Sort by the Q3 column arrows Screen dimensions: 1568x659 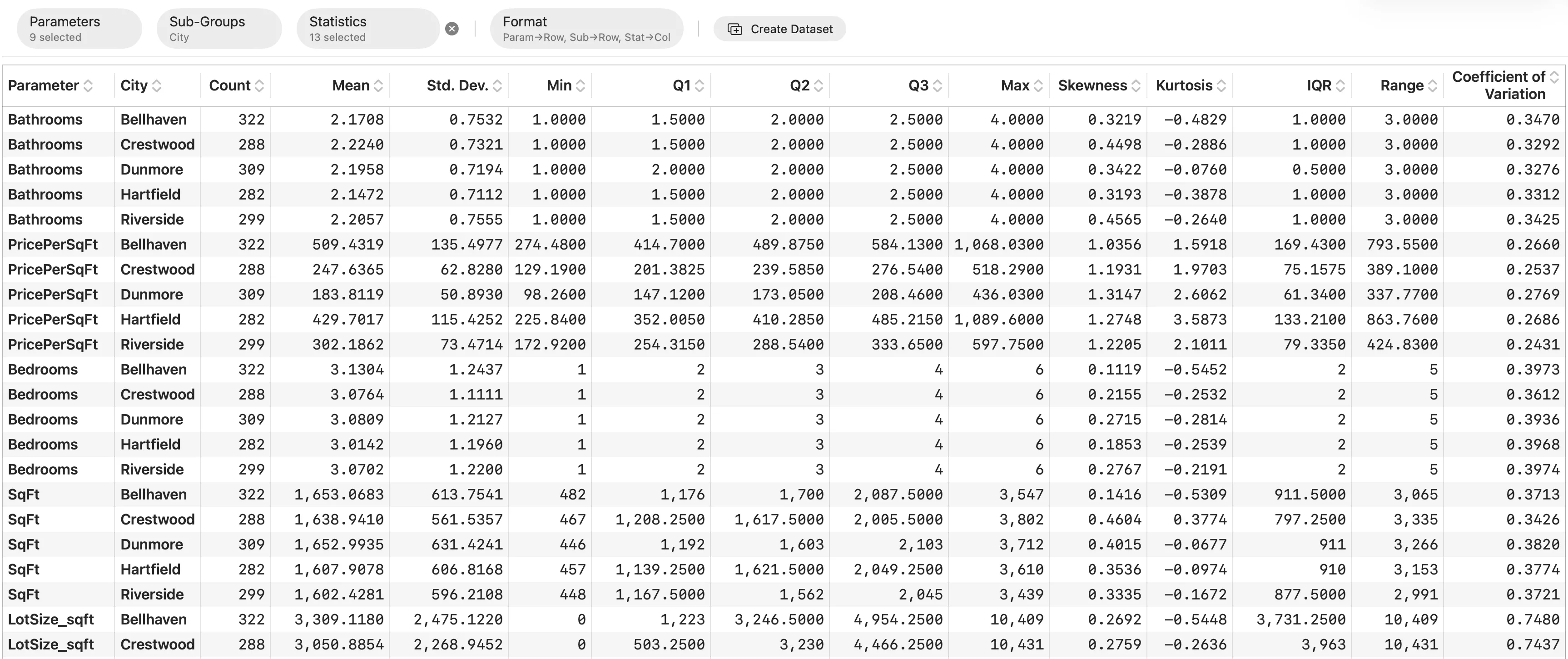[x=938, y=86]
